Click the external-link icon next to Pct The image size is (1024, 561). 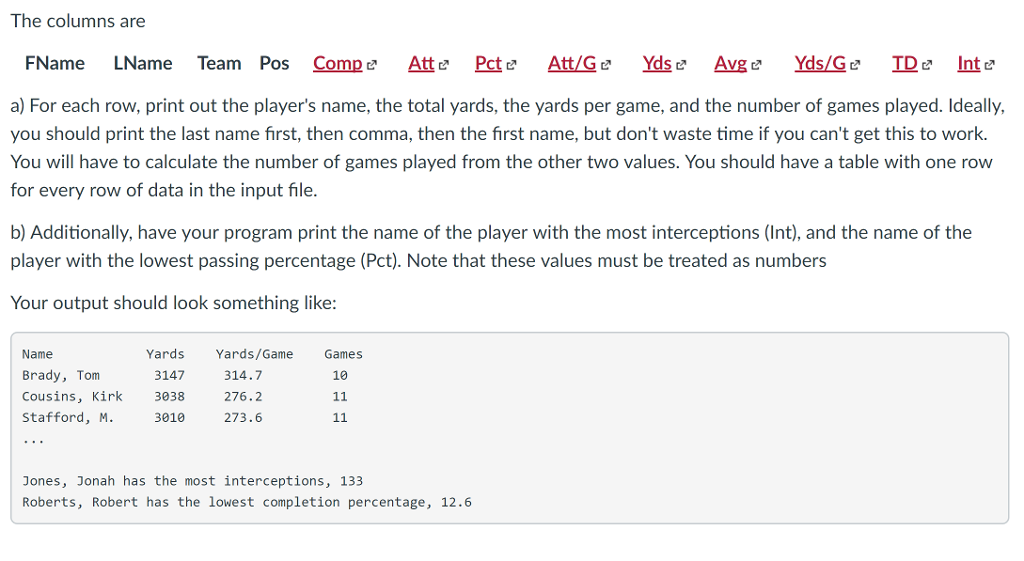pos(511,65)
